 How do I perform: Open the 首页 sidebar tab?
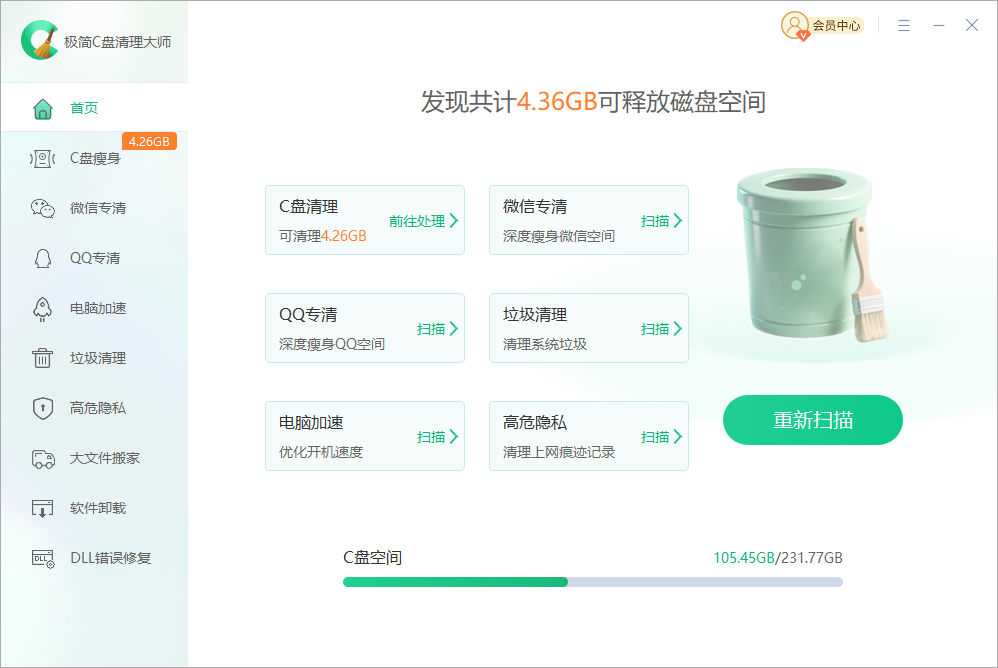[94, 108]
